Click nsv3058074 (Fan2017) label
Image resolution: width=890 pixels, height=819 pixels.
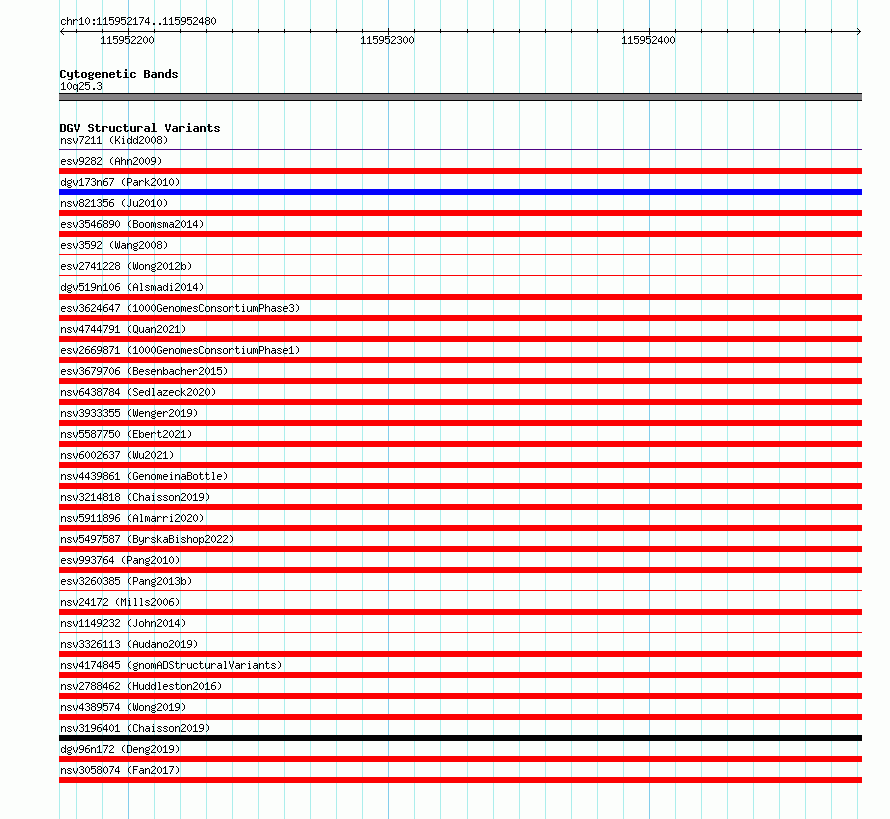coord(120,770)
